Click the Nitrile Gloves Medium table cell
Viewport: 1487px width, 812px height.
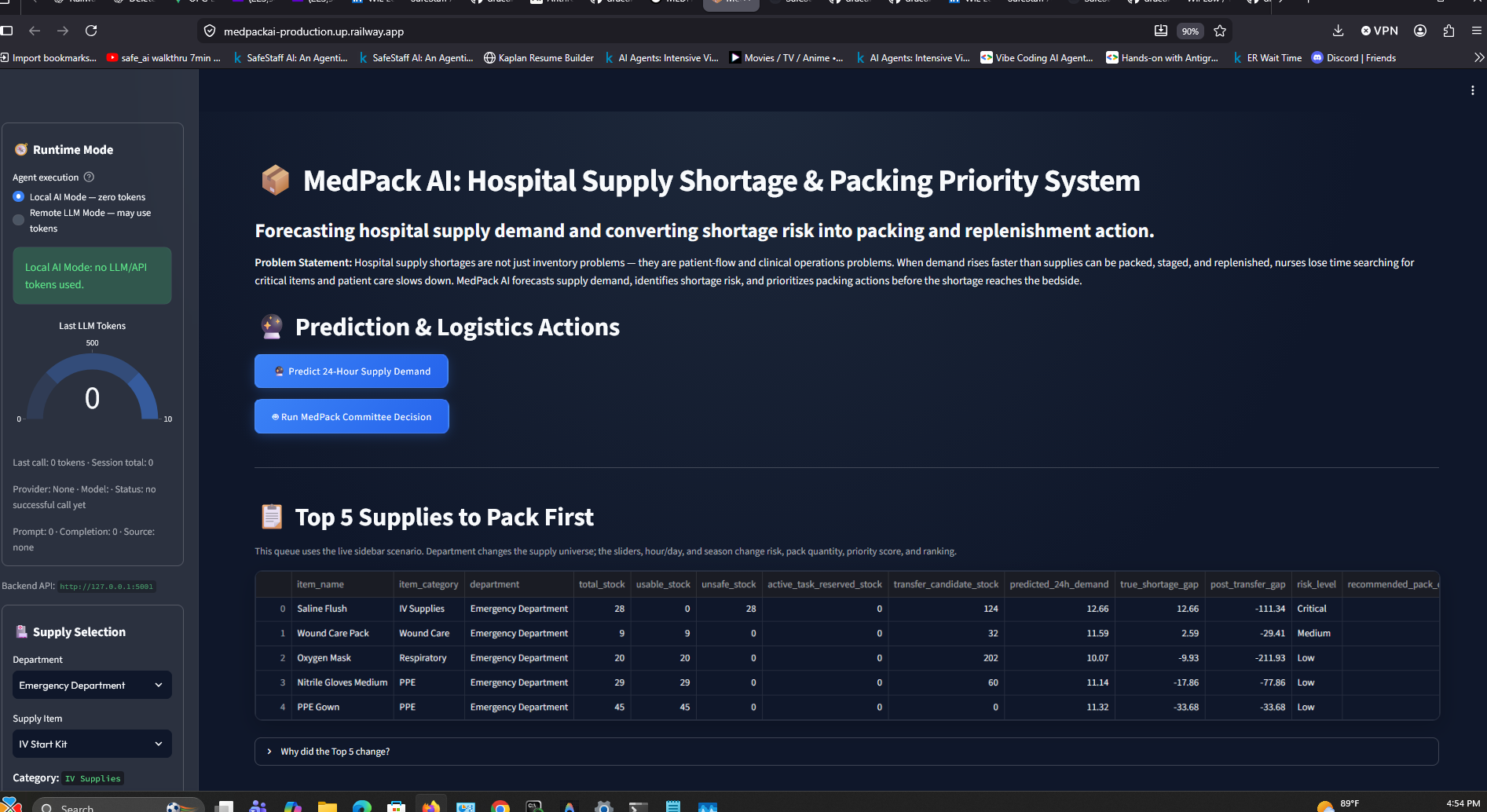[342, 682]
